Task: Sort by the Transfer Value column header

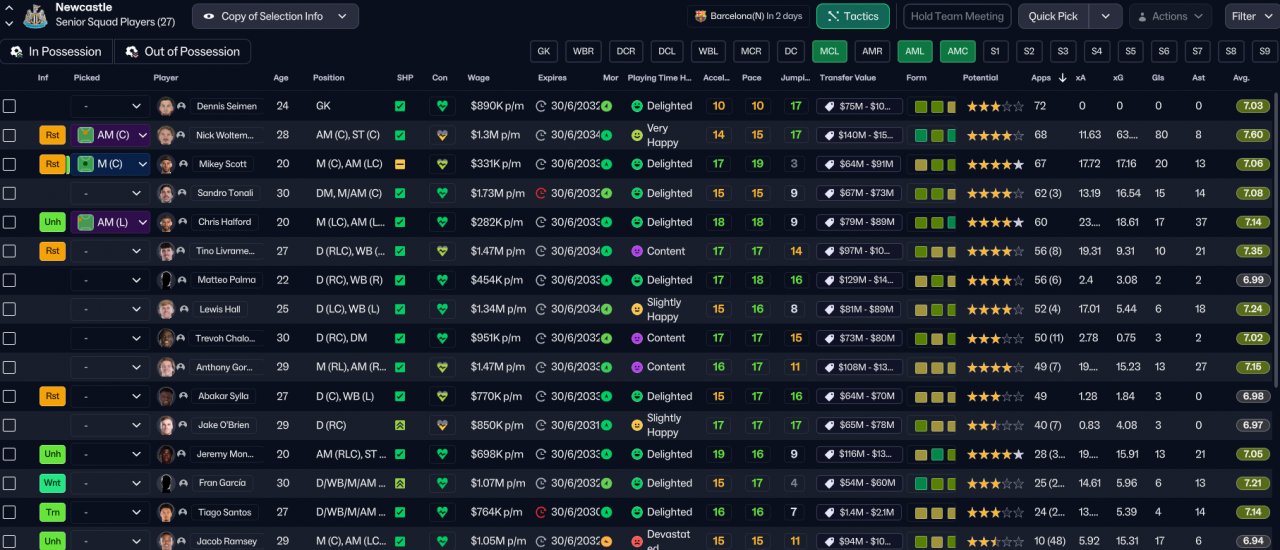Action: [x=848, y=78]
